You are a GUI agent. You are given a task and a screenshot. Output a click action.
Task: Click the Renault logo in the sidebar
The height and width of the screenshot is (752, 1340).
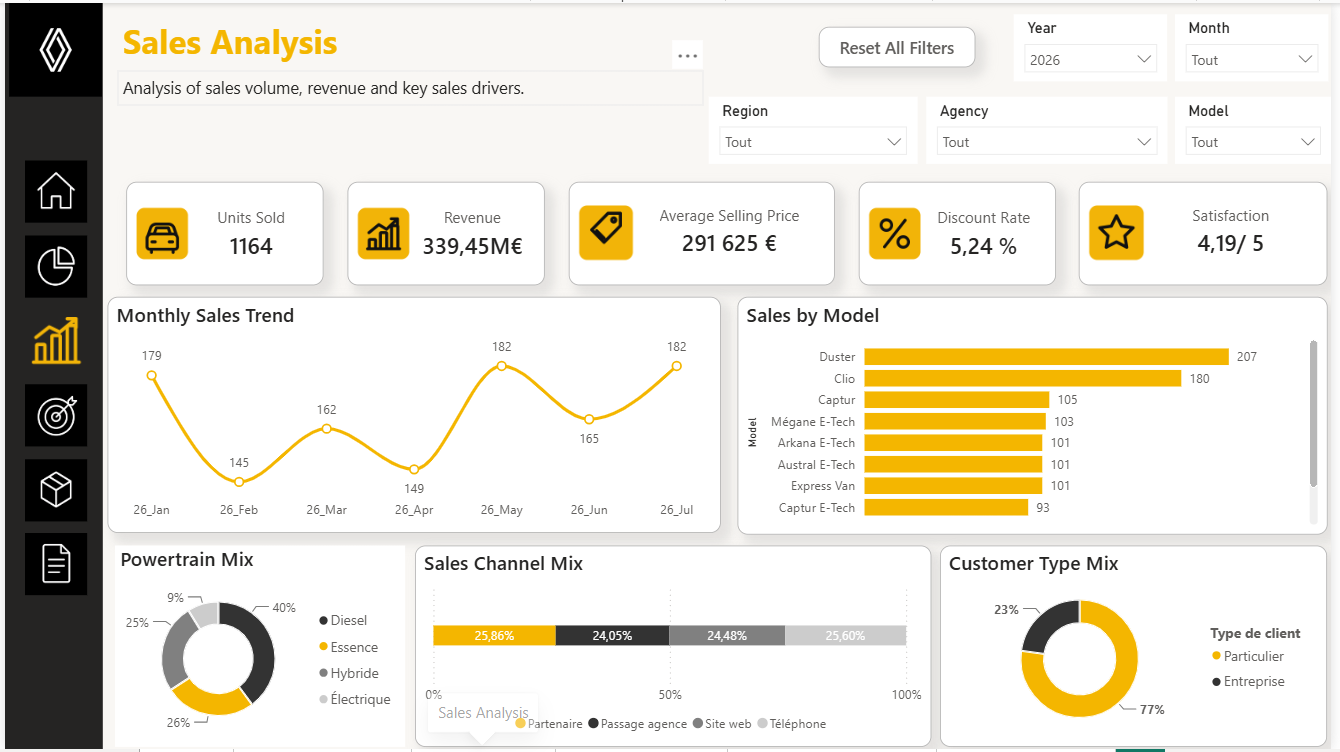(x=56, y=50)
